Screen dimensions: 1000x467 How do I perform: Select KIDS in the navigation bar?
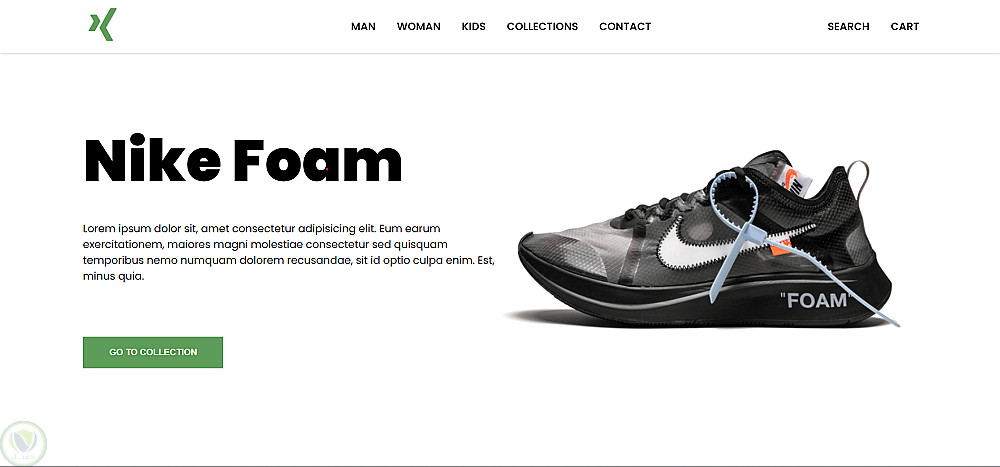[474, 27]
